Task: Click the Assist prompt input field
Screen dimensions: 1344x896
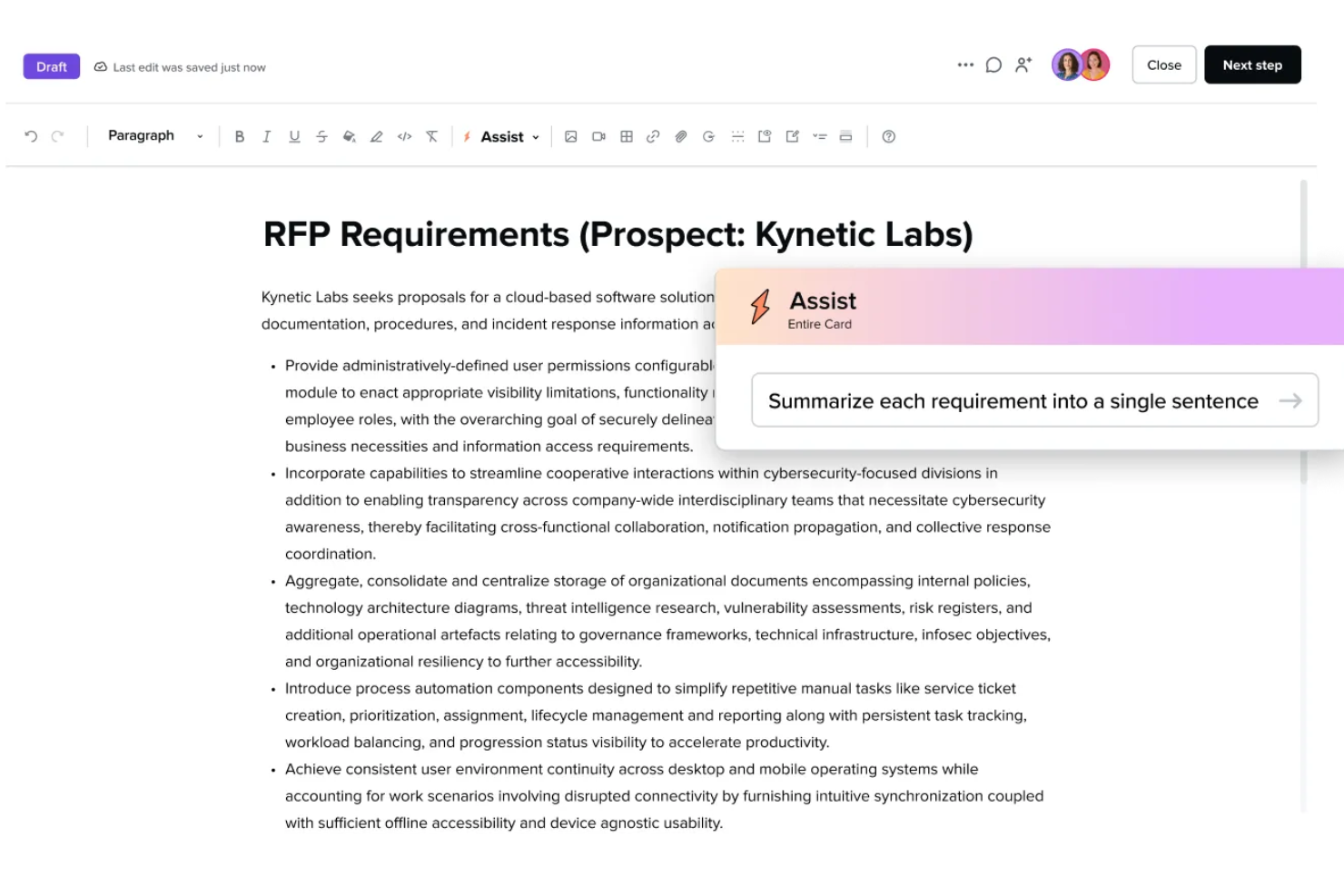Action: click(x=1013, y=400)
